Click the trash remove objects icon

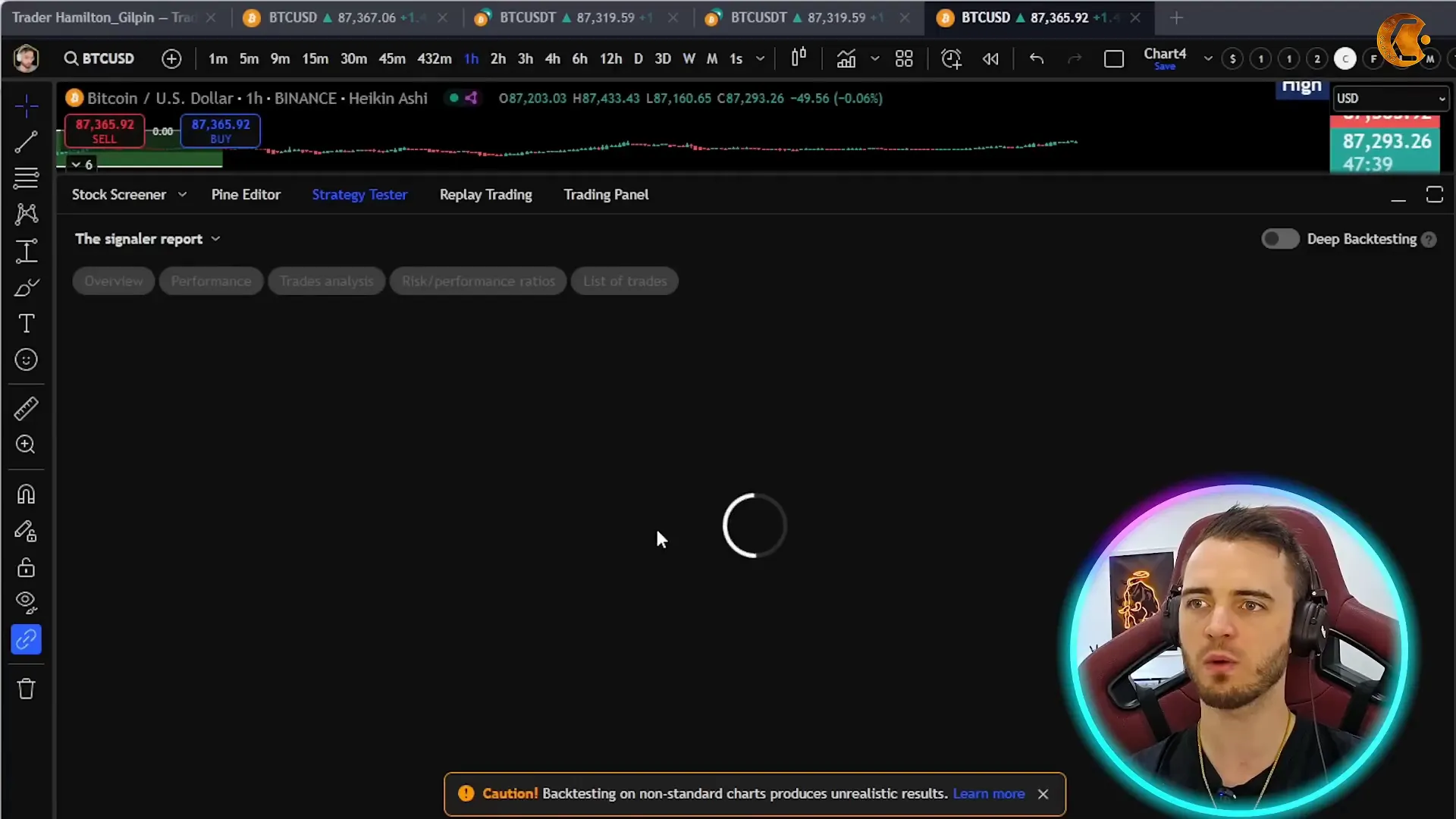(x=27, y=689)
